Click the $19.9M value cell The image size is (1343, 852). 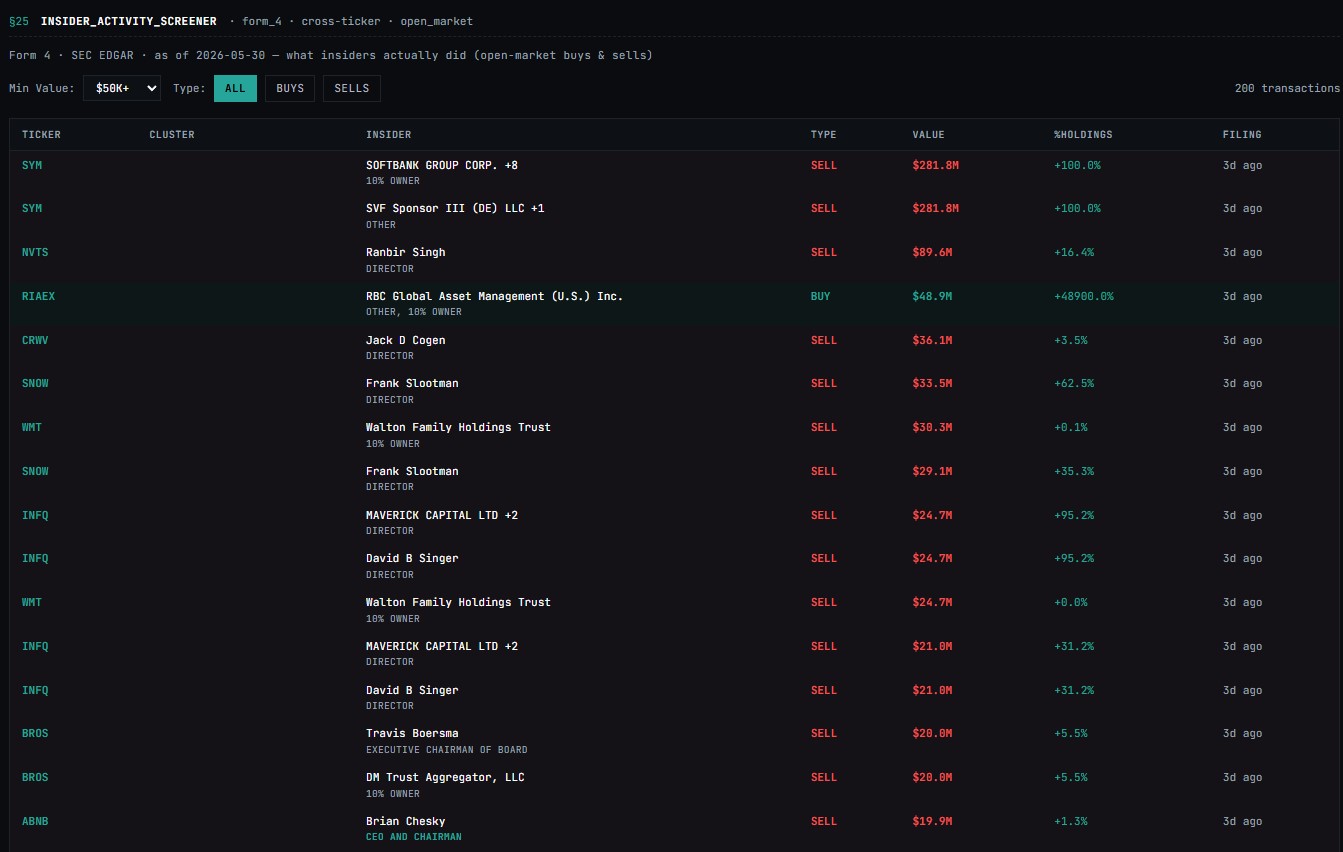point(933,821)
